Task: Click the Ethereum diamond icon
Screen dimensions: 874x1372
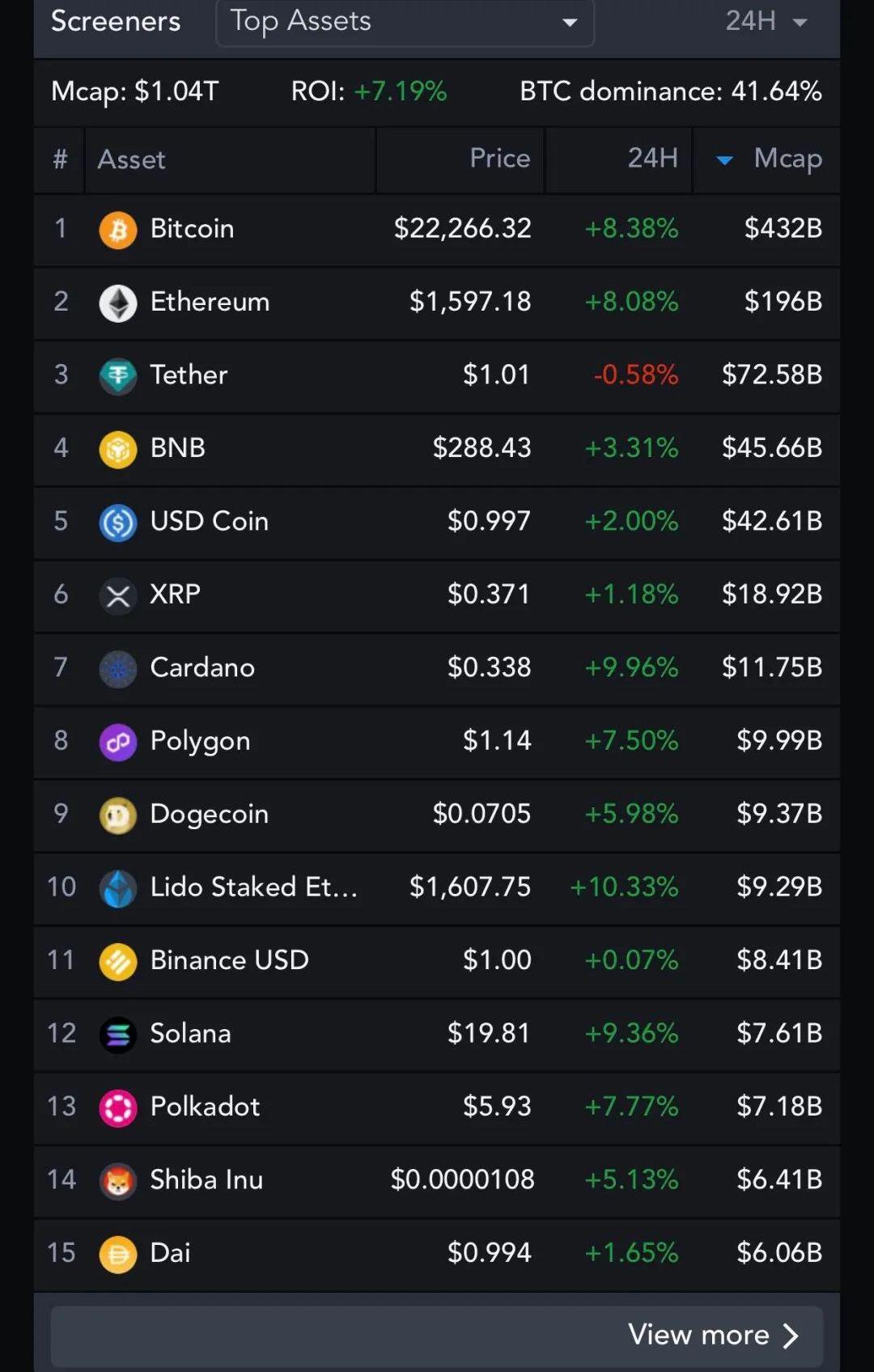Action: (118, 303)
